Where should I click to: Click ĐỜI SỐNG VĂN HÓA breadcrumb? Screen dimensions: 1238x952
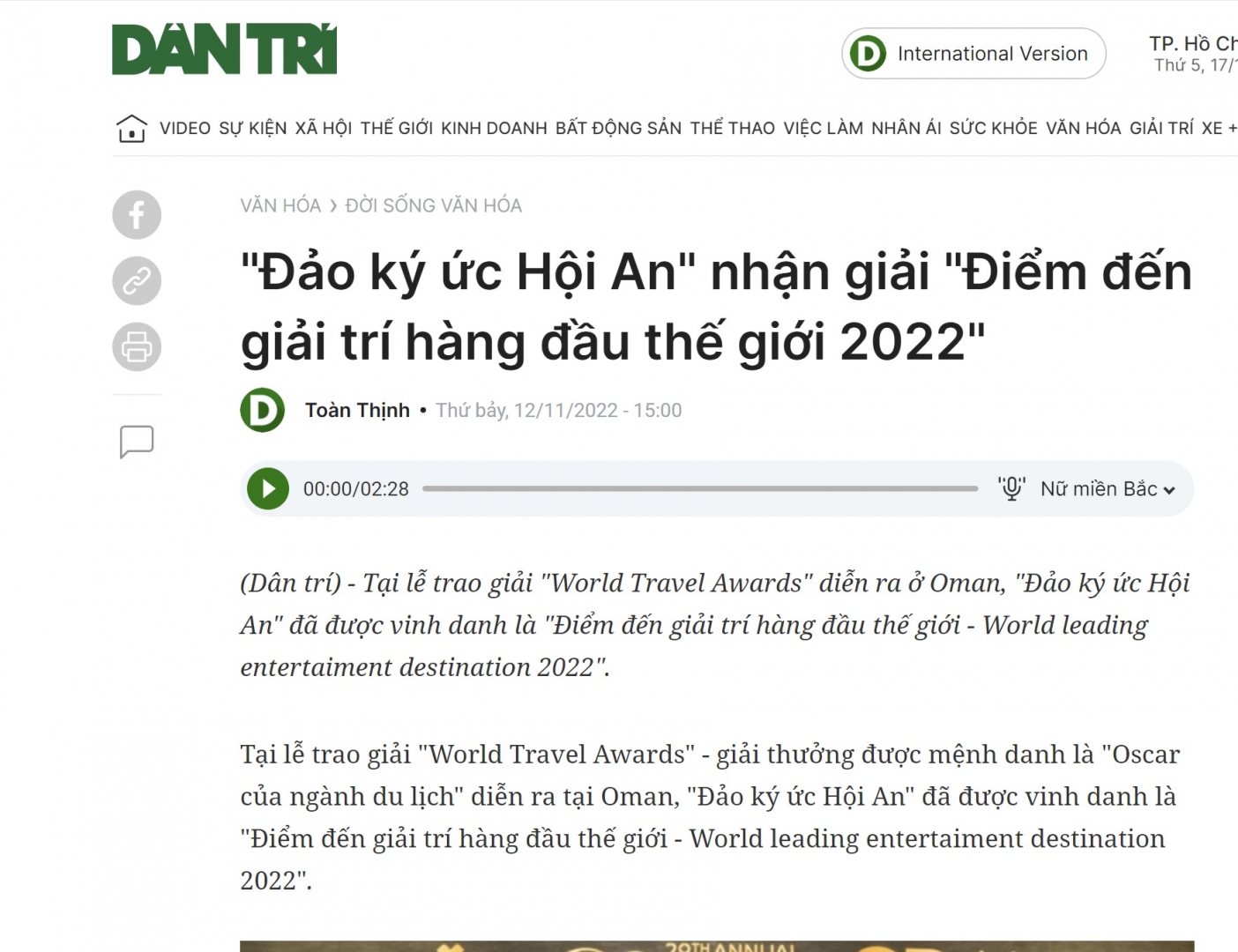[433, 205]
